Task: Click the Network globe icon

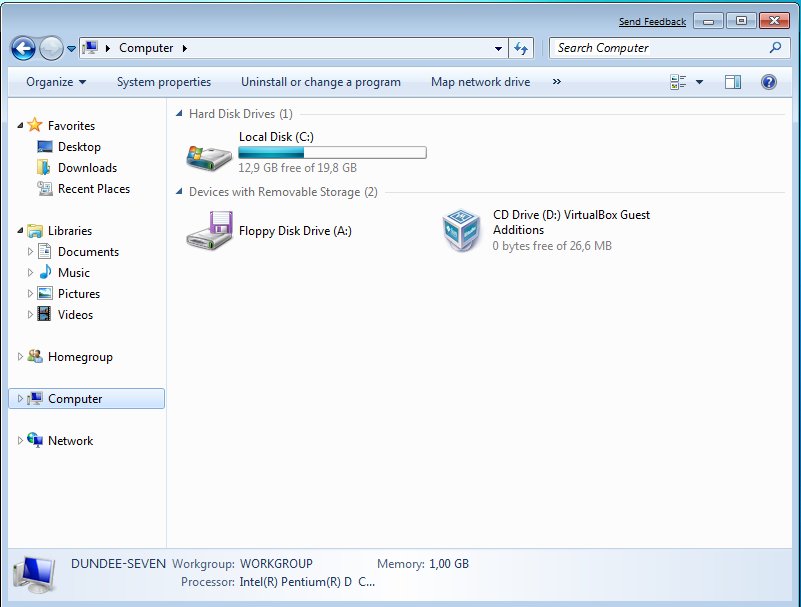Action: point(35,439)
